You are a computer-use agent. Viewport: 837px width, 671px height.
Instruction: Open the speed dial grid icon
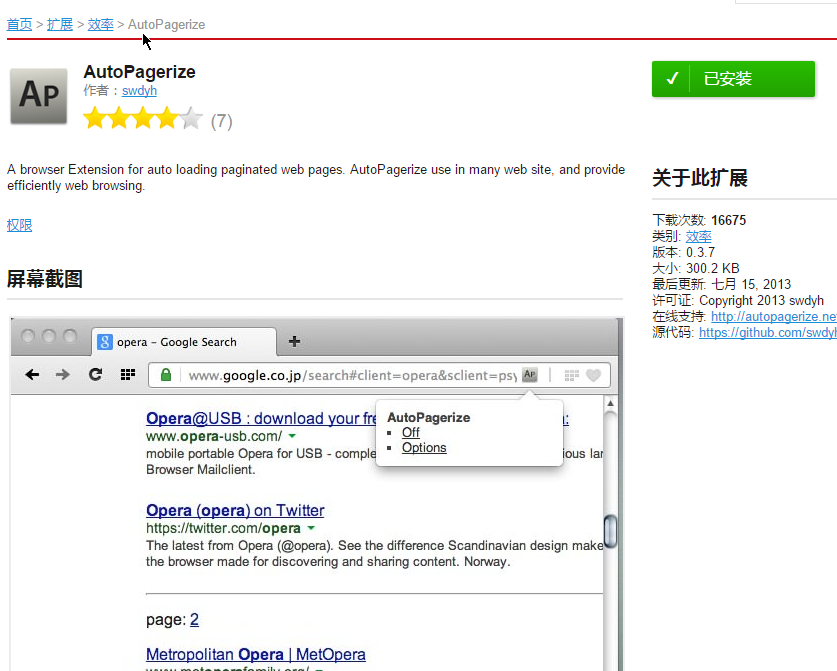(128, 375)
